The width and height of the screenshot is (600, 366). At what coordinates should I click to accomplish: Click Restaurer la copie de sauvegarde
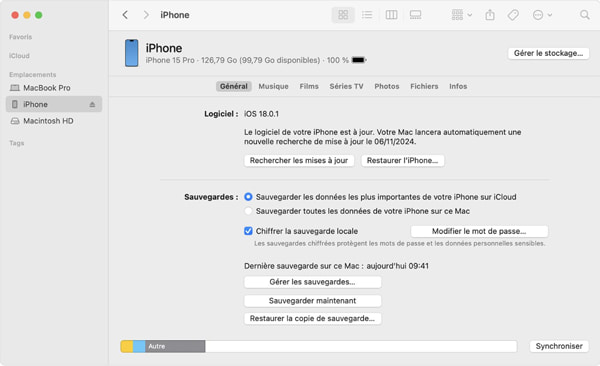coord(312,319)
